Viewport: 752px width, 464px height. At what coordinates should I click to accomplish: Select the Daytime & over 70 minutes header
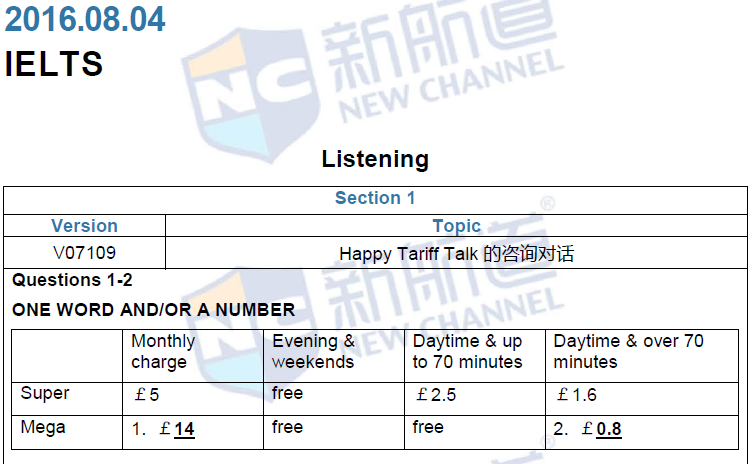tap(628, 351)
